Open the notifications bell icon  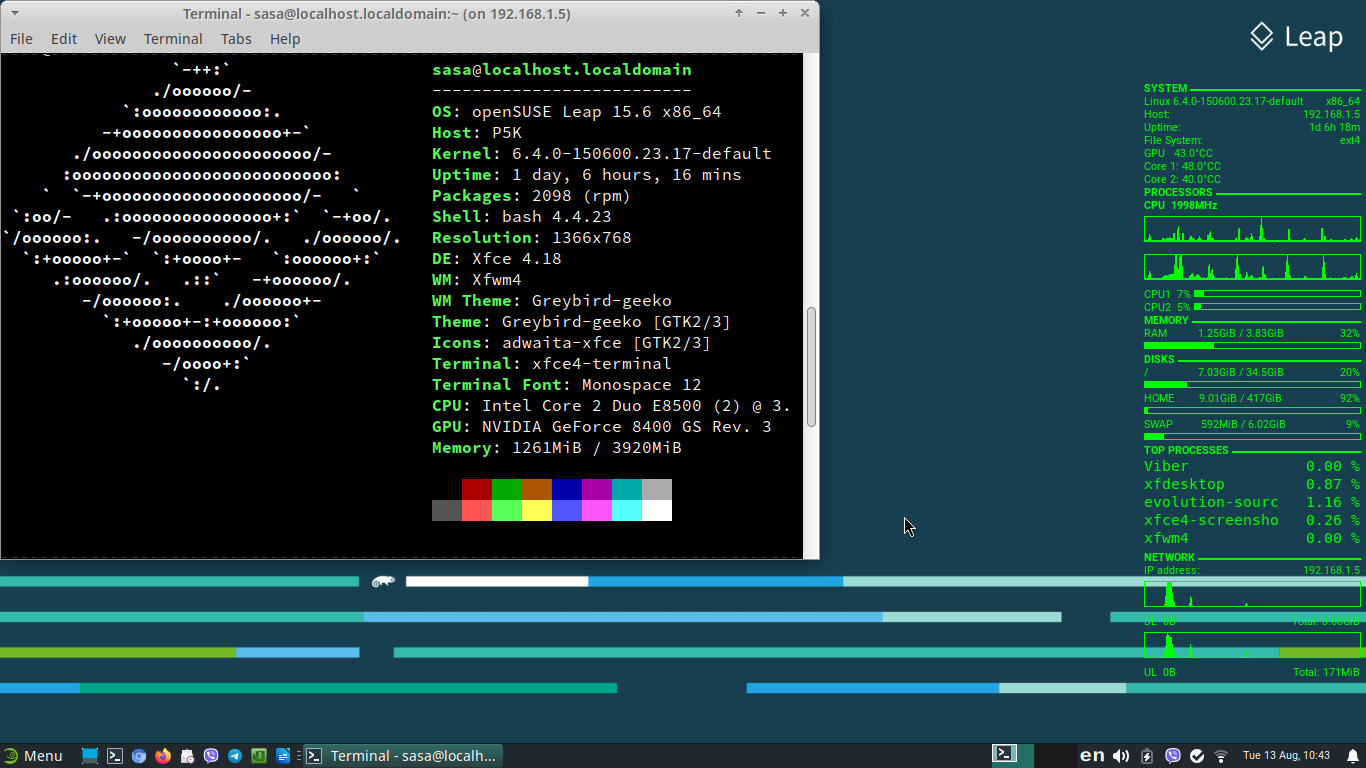click(1353, 756)
